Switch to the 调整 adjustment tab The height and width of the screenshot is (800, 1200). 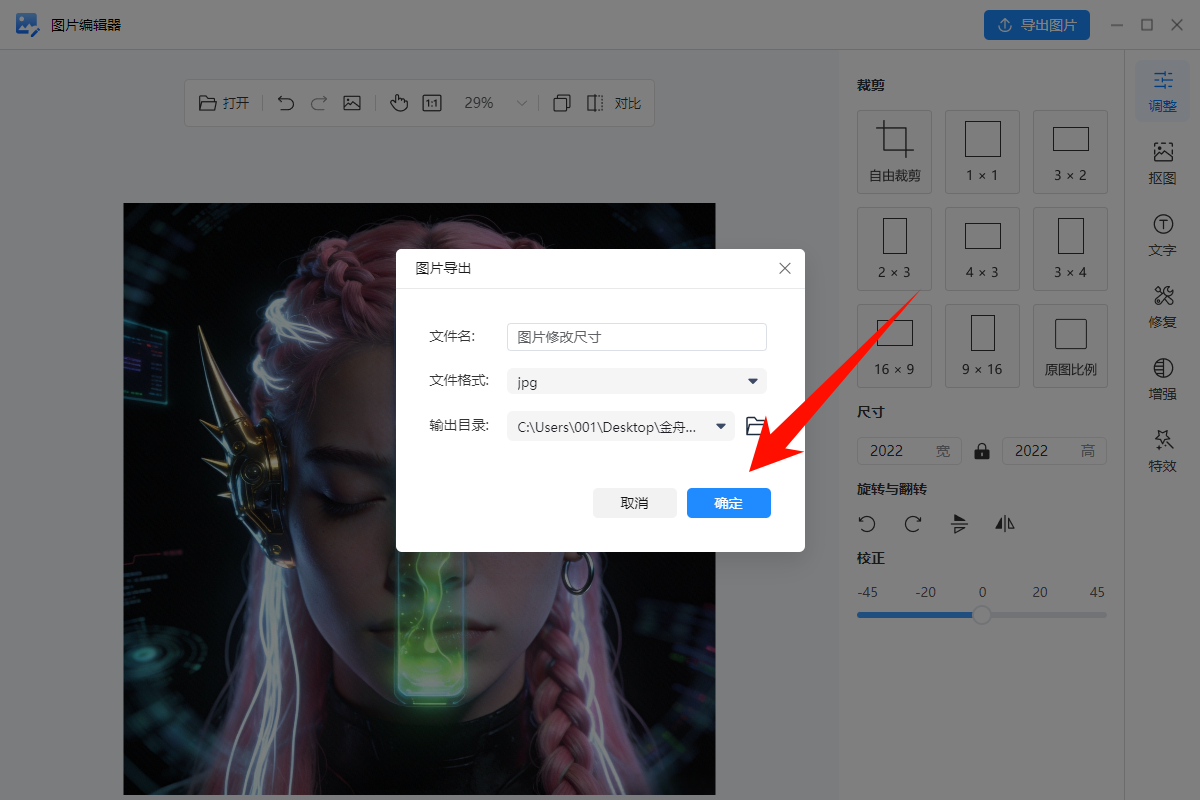(1161, 91)
